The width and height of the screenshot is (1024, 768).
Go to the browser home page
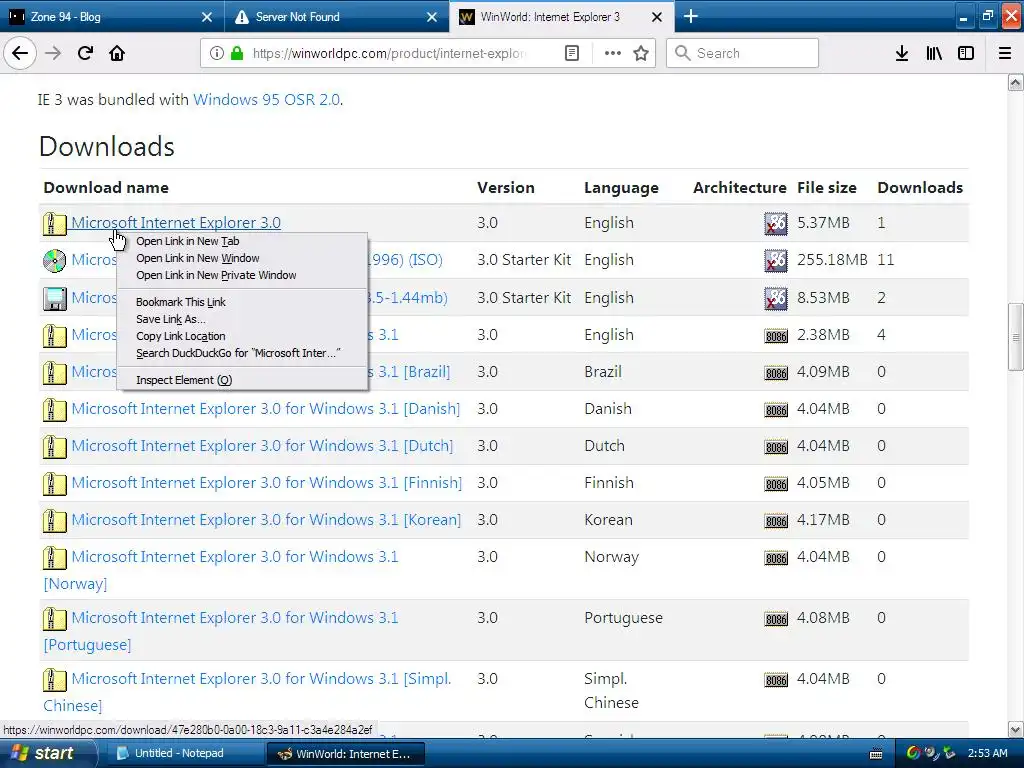pyautogui.click(x=117, y=53)
